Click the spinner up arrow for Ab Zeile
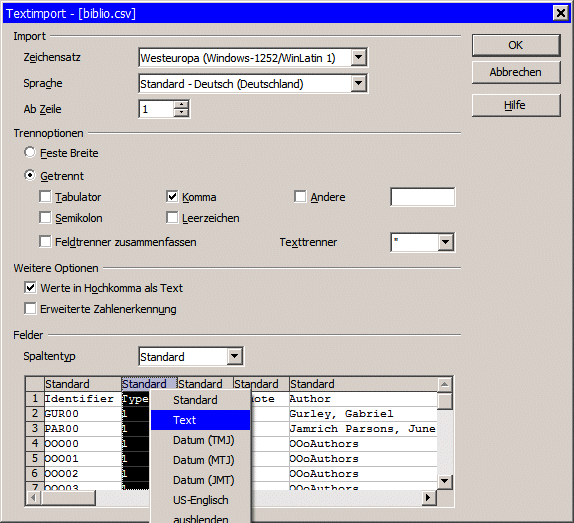574x523 pixels. 181,105
